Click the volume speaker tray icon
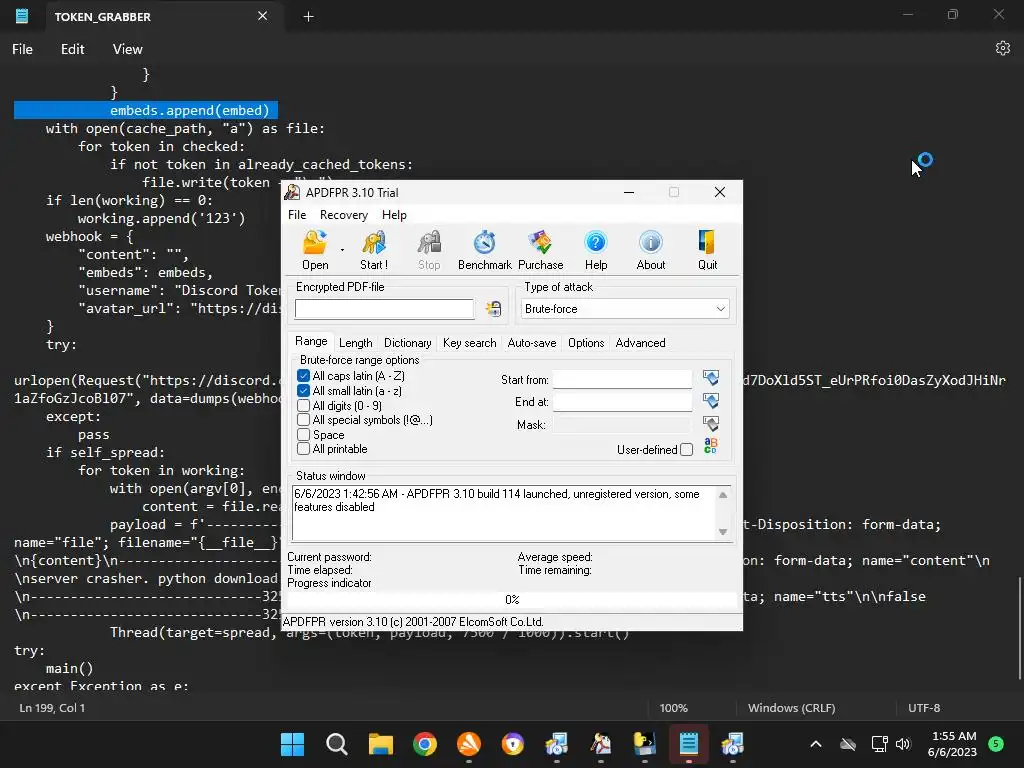The width and height of the screenshot is (1024, 768). click(903, 744)
